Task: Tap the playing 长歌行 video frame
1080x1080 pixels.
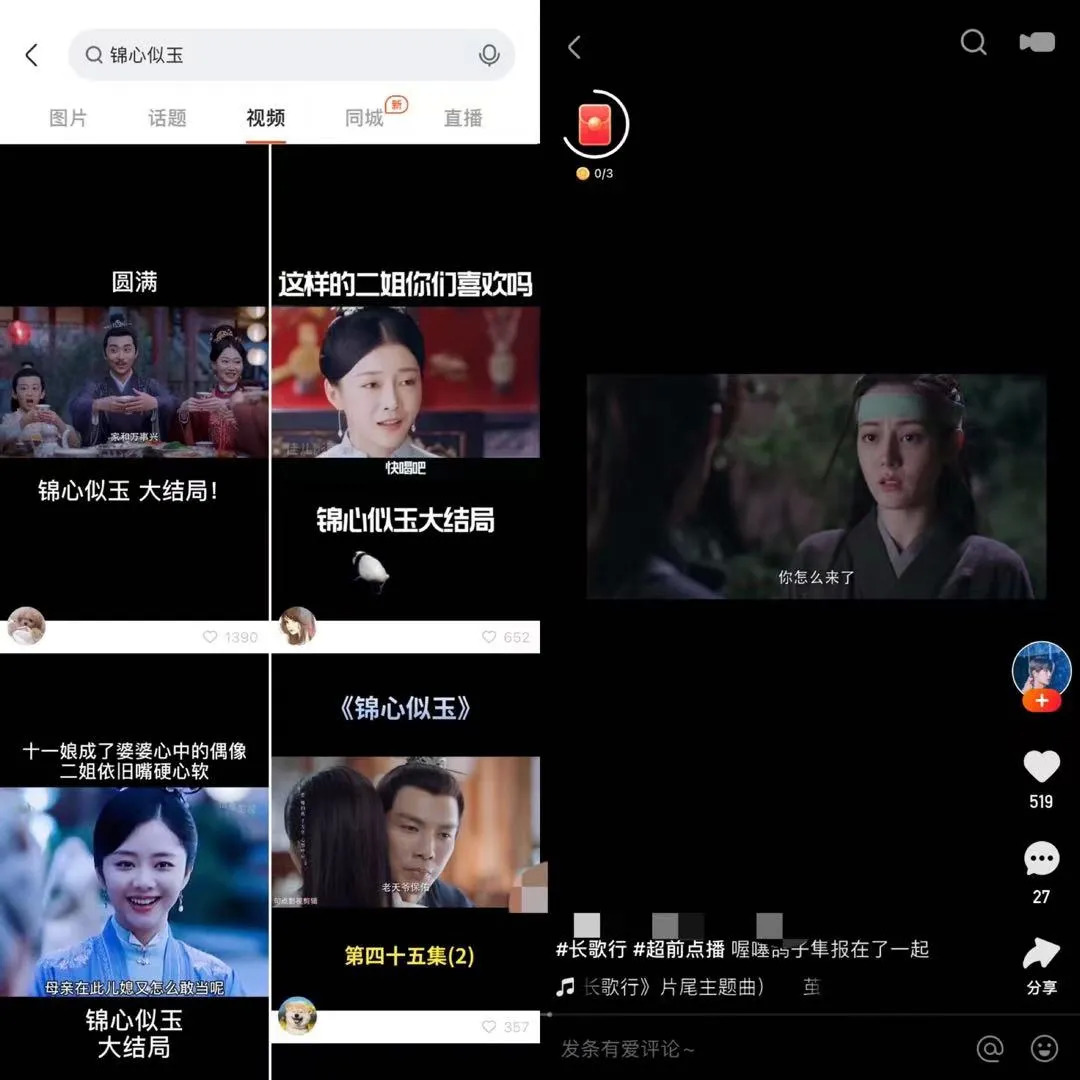Action: 816,486
